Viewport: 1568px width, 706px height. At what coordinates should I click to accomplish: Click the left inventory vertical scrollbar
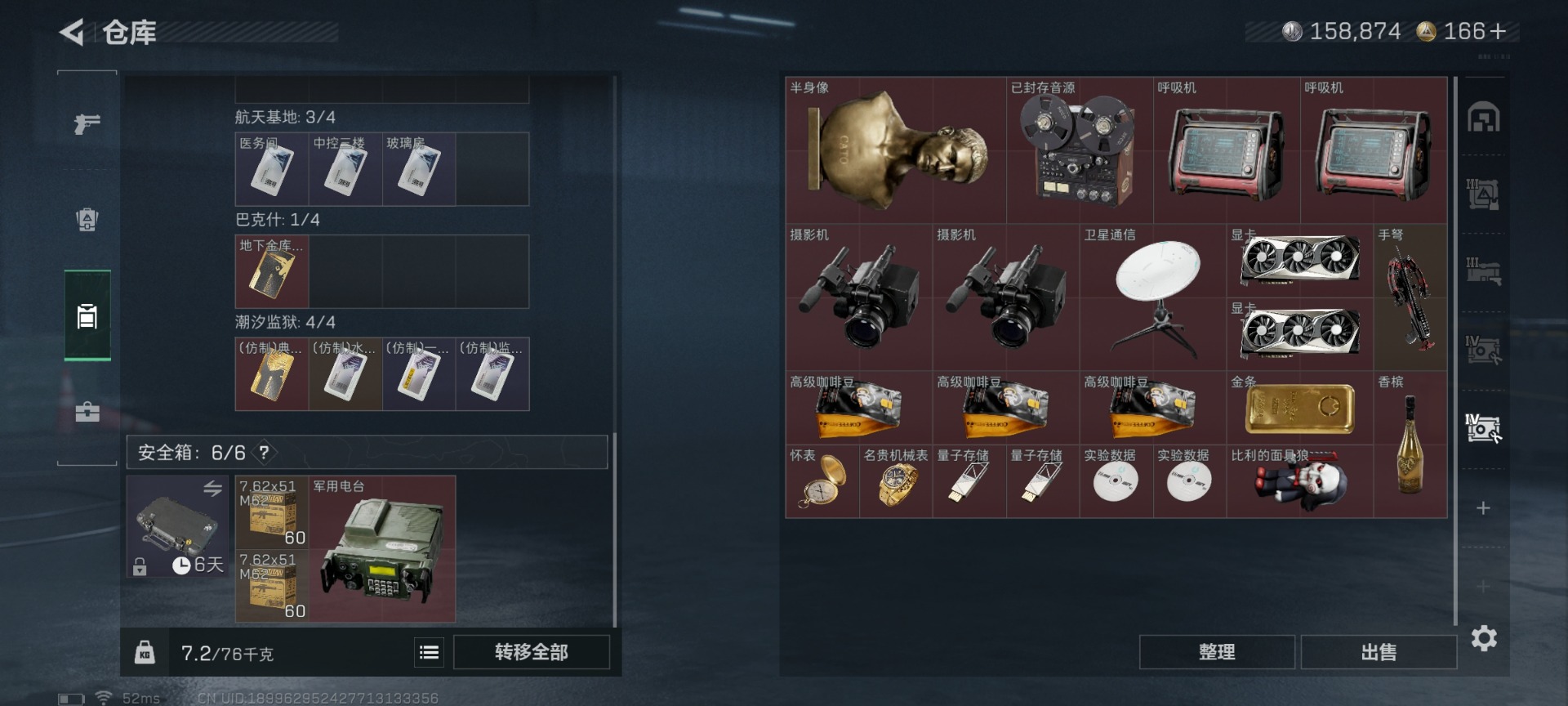click(x=615, y=351)
